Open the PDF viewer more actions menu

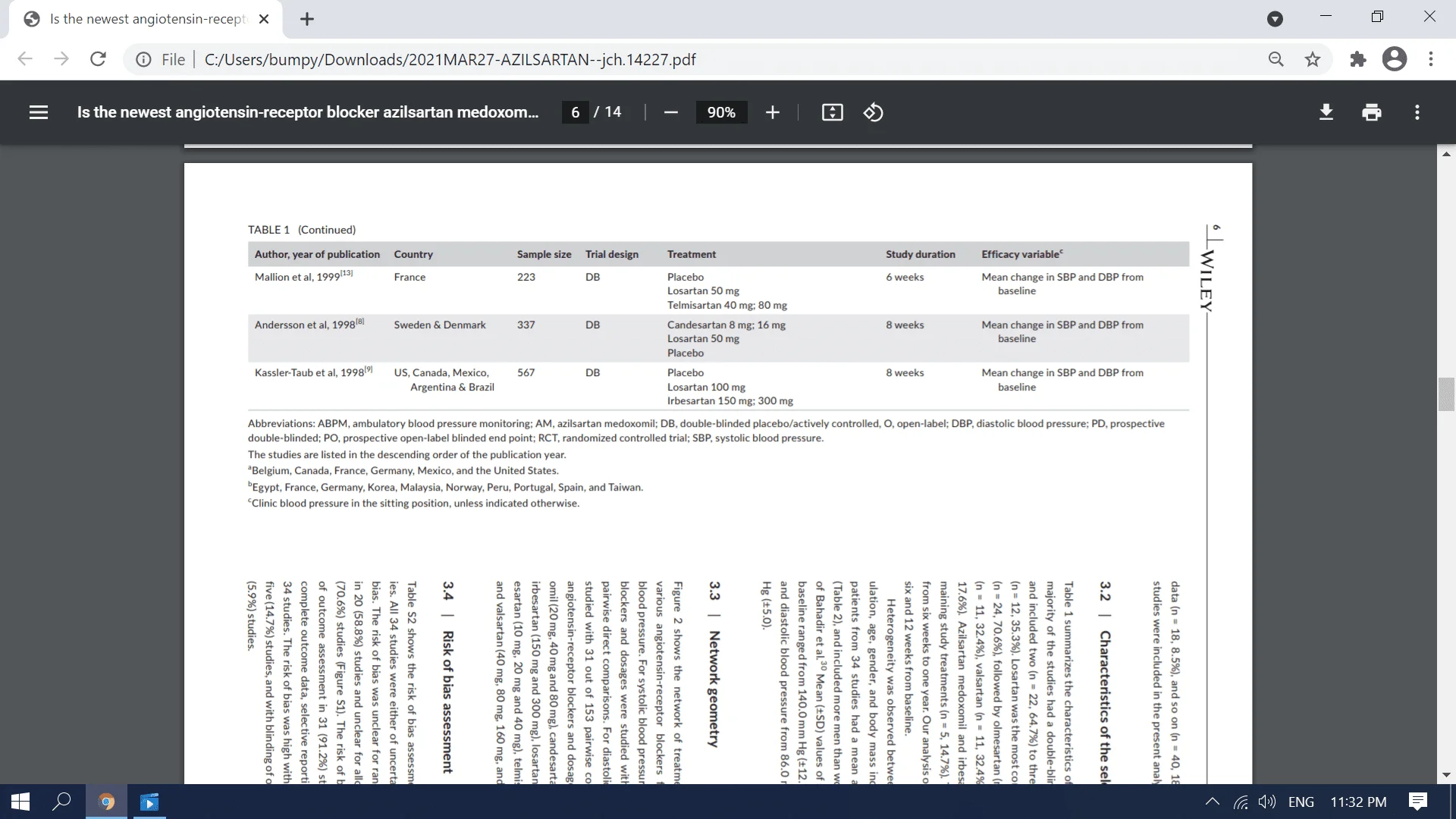1417,112
